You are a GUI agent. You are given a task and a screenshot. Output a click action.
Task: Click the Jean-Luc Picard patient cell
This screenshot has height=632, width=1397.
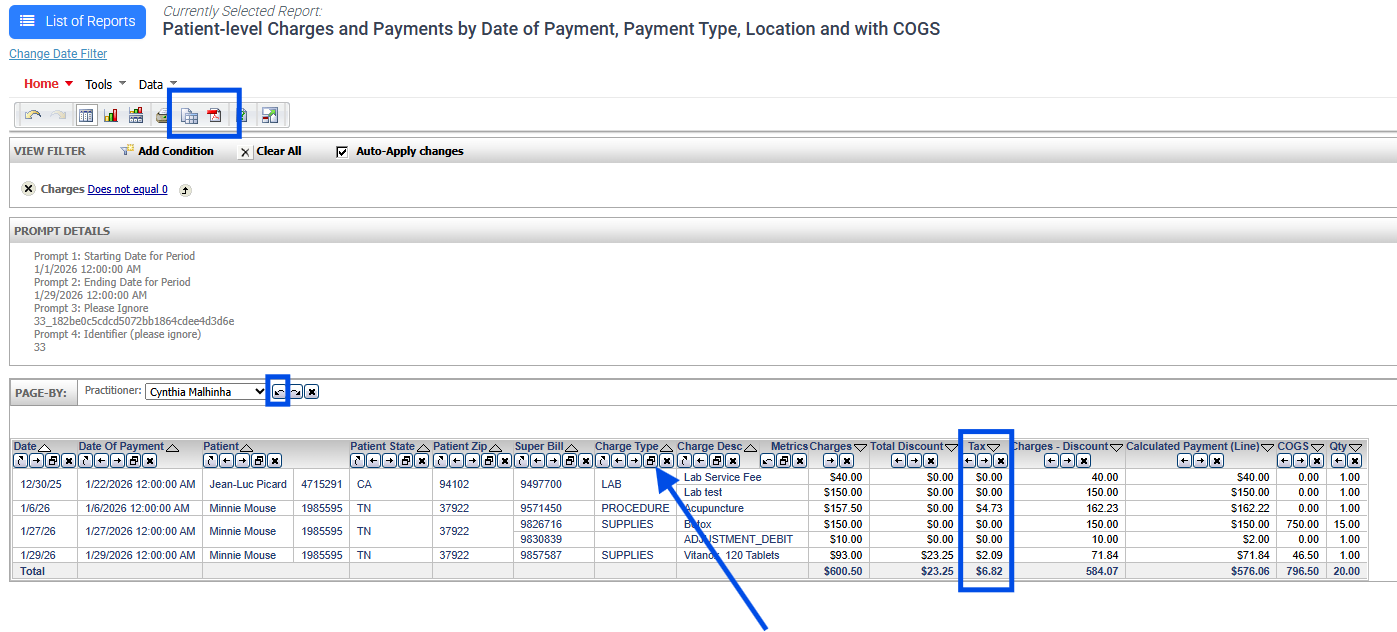click(x=248, y=484)
